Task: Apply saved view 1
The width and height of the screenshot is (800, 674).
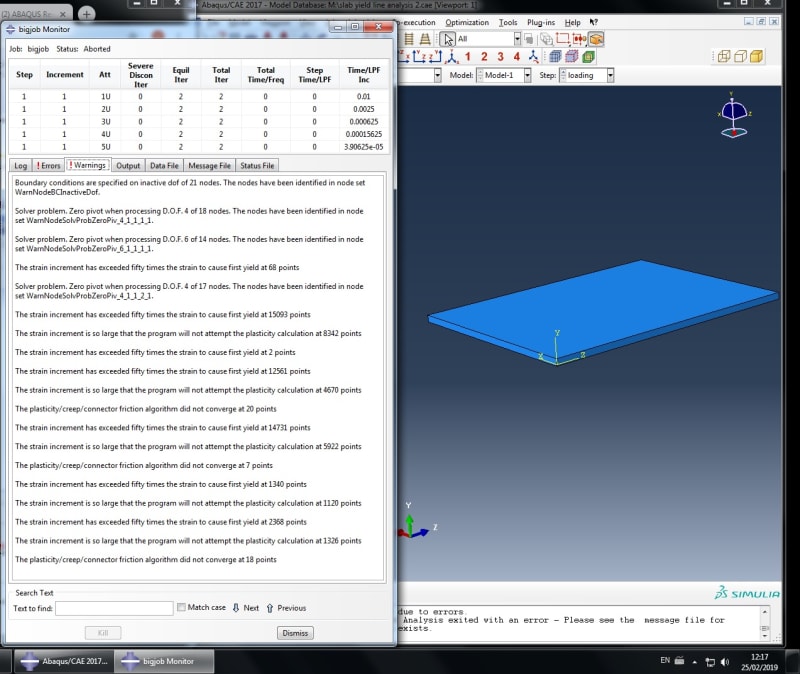Action: point(467,57)
